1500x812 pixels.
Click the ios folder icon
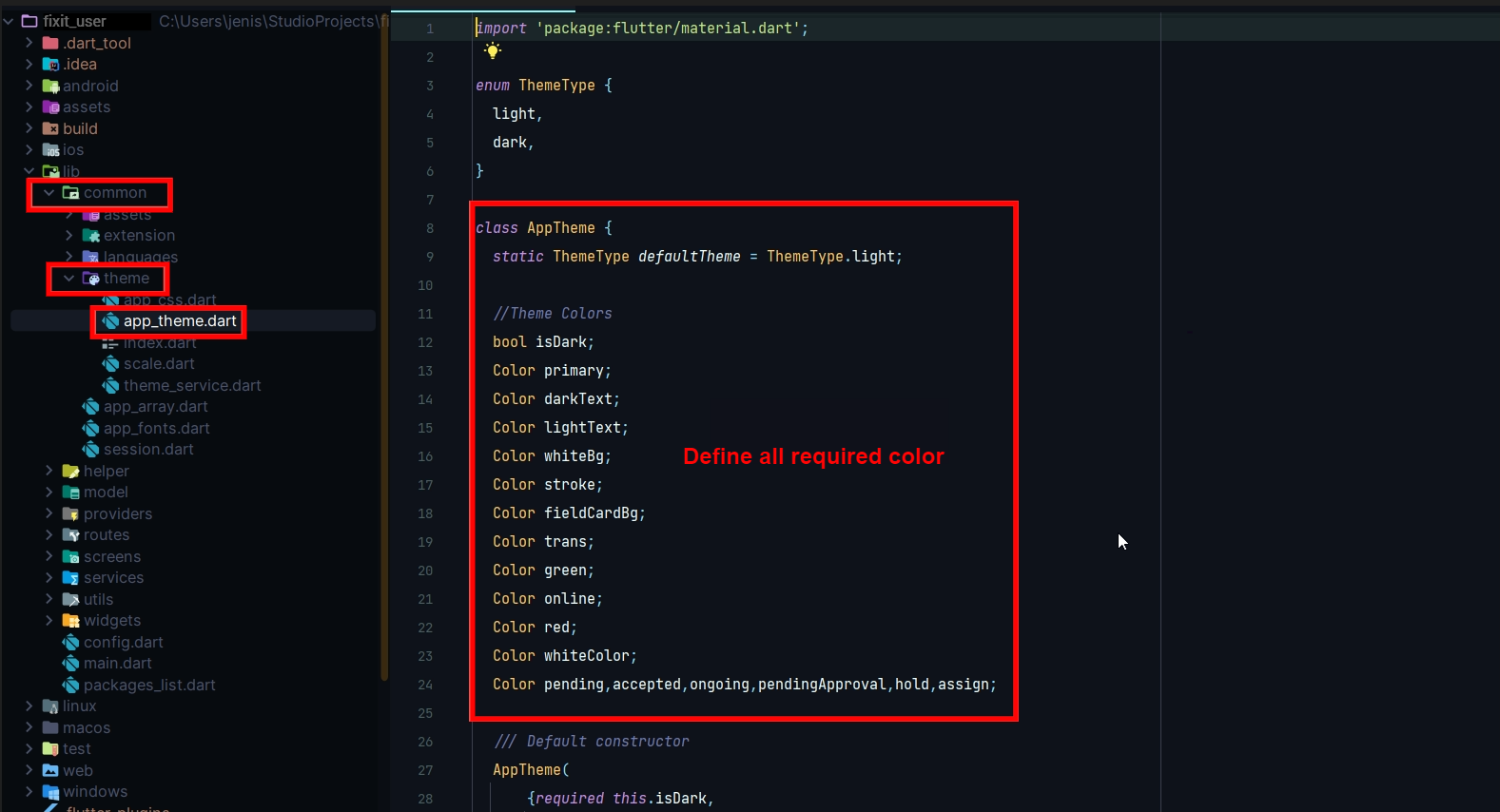coord(51,150)
